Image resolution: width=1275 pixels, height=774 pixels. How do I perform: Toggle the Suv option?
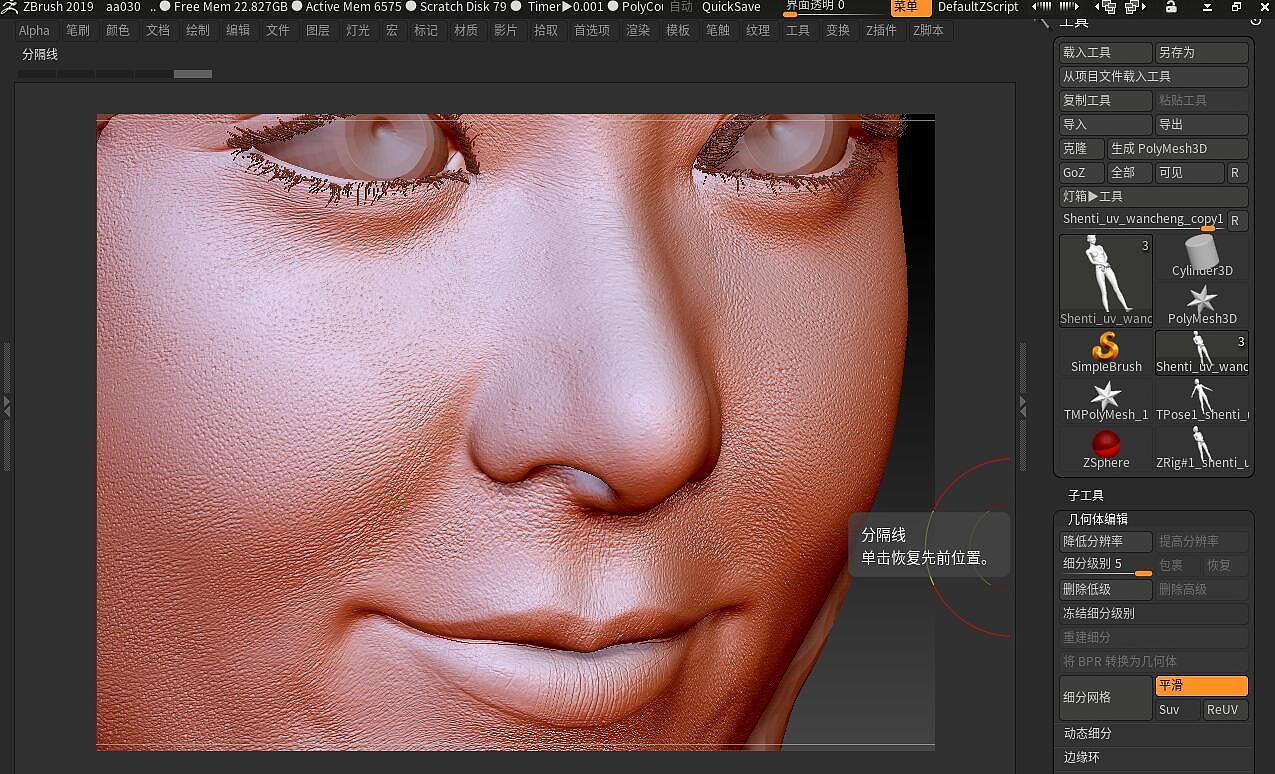1178,710
